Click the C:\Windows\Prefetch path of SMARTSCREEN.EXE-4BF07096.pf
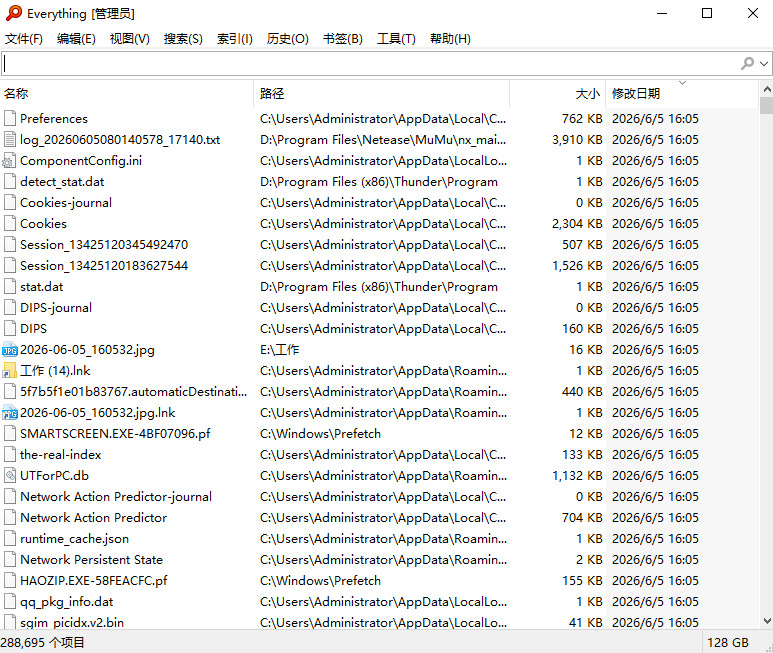The width and height of the screenshot is (773, 653). coord(320,434)
